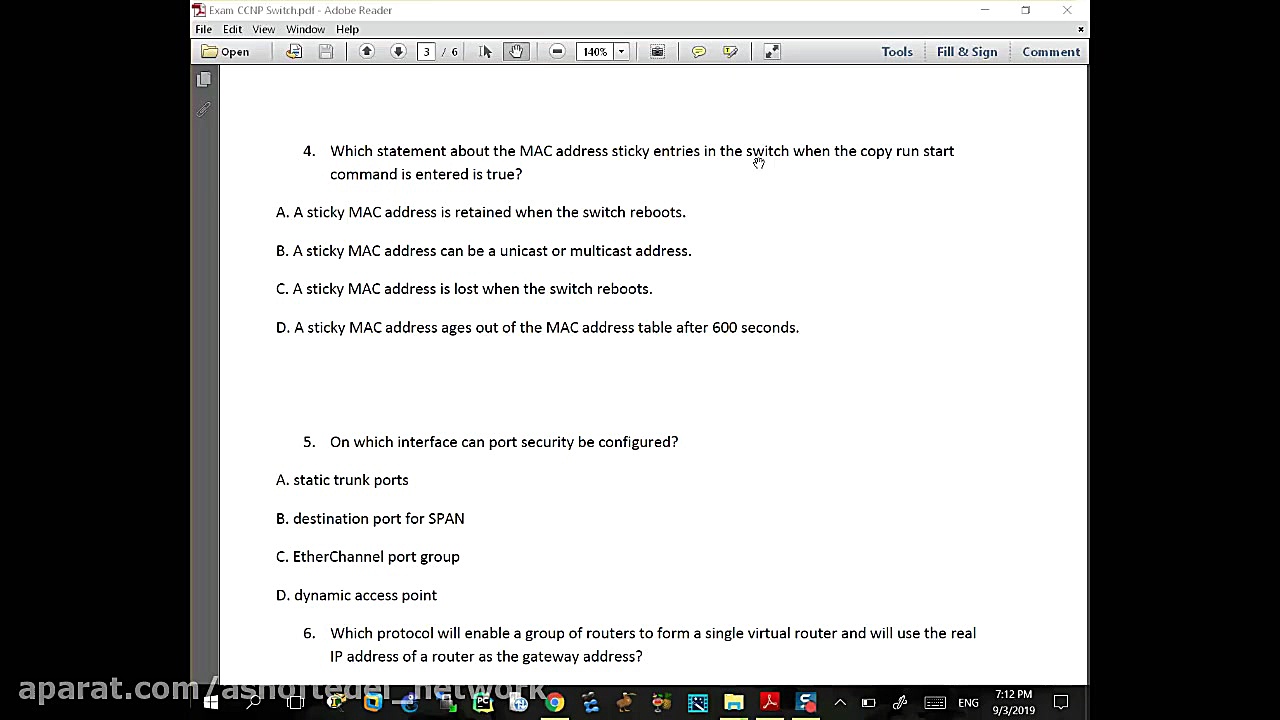Screen dimensions: 1280x720
Task: Click answer 'dynamic access point'
Action: click(x=356, y=595)
